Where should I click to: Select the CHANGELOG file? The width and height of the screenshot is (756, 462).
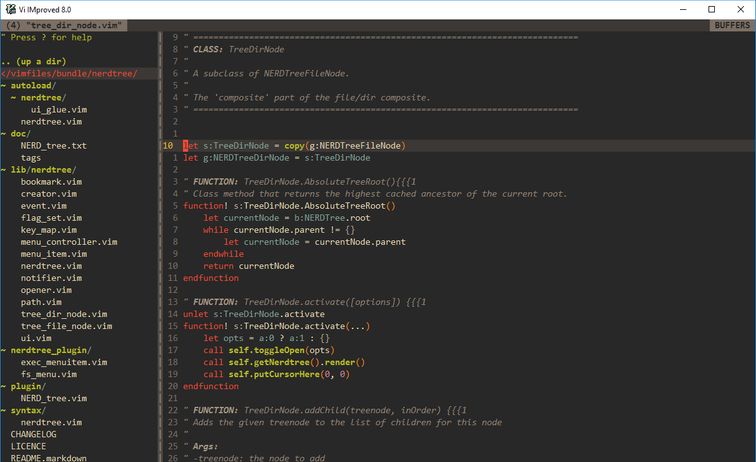point(33,434)
